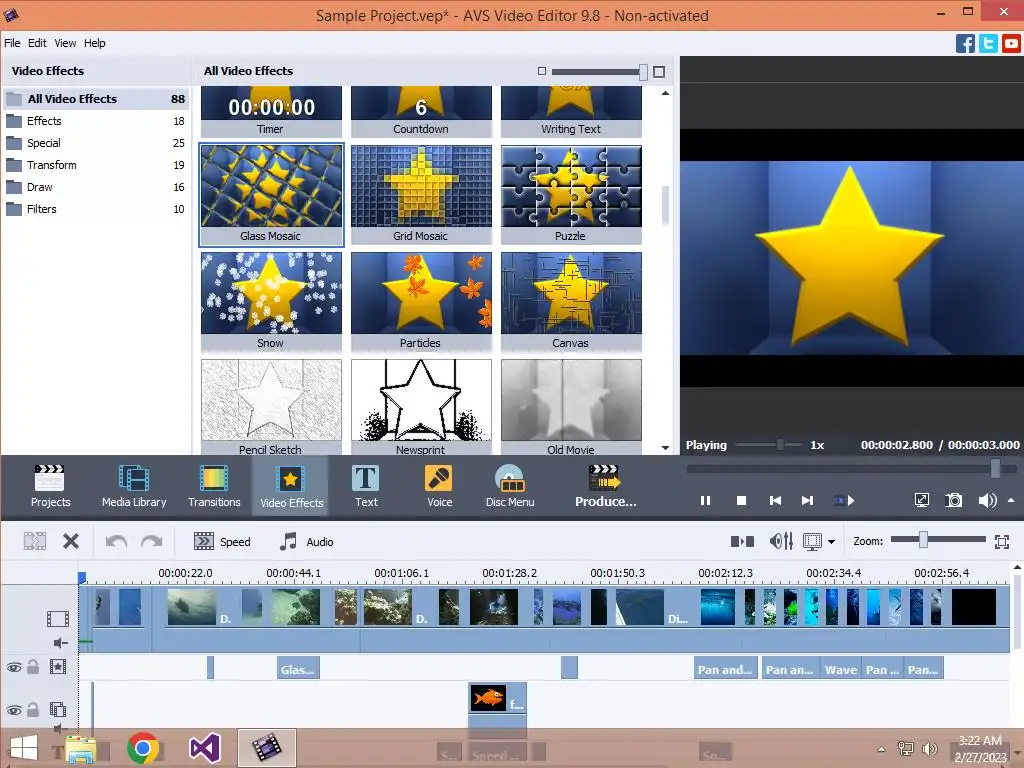This screenshot has height=768, width=1024.
Task: Expand the volume level arrow
Action: [x=1011, y=500]
